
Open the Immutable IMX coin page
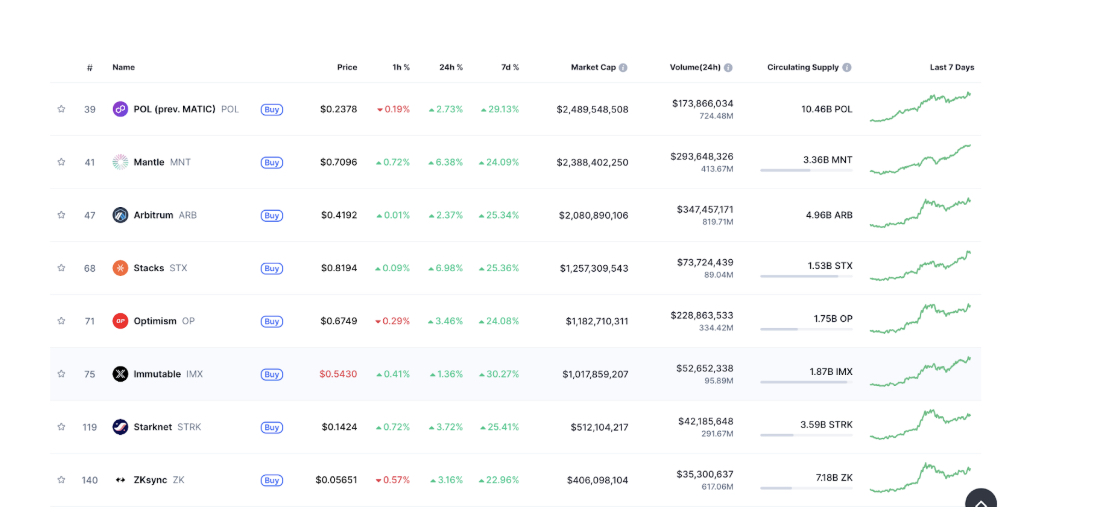point(168,374)
